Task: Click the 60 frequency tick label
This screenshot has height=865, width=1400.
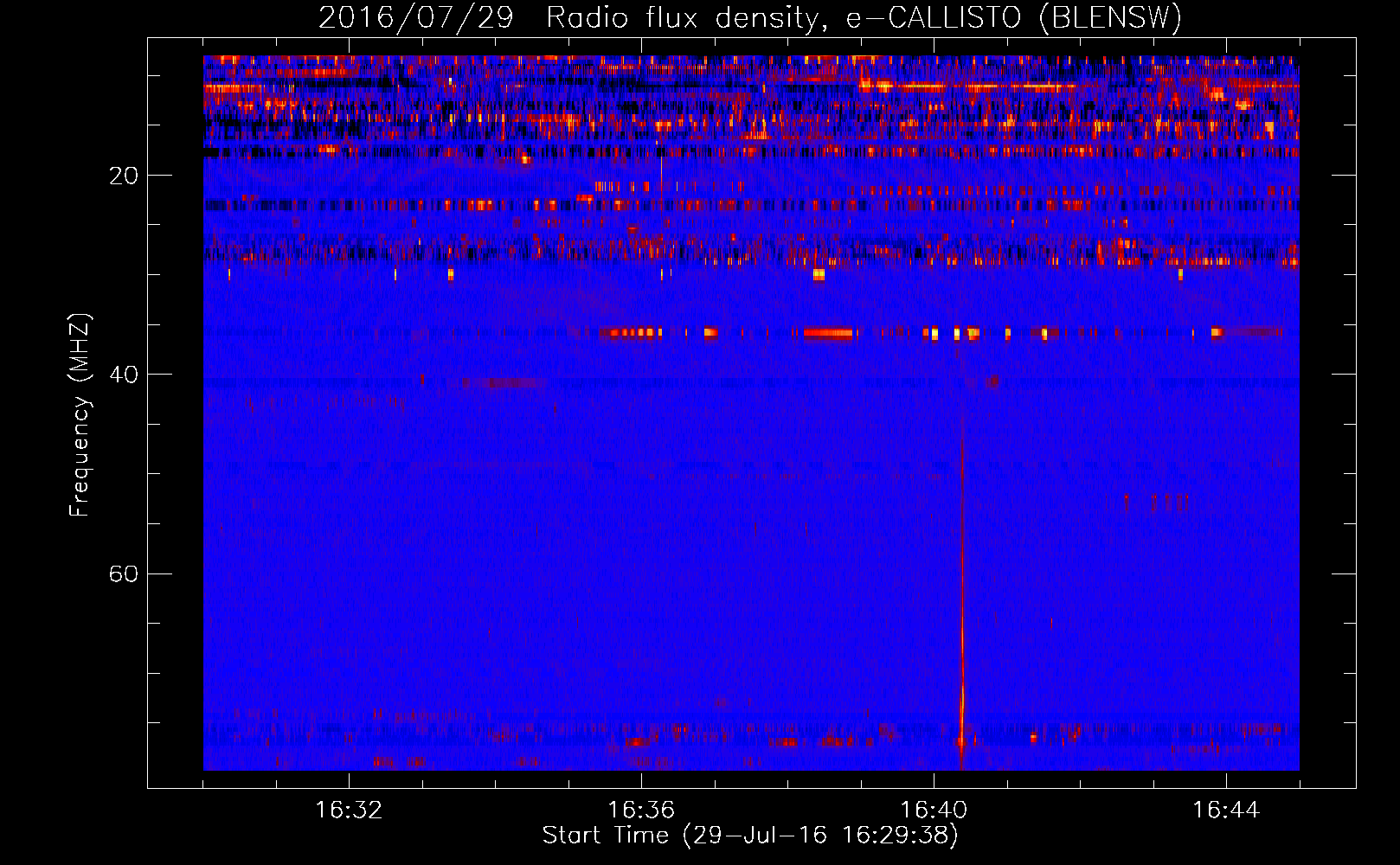Action: tap(124, 574)
